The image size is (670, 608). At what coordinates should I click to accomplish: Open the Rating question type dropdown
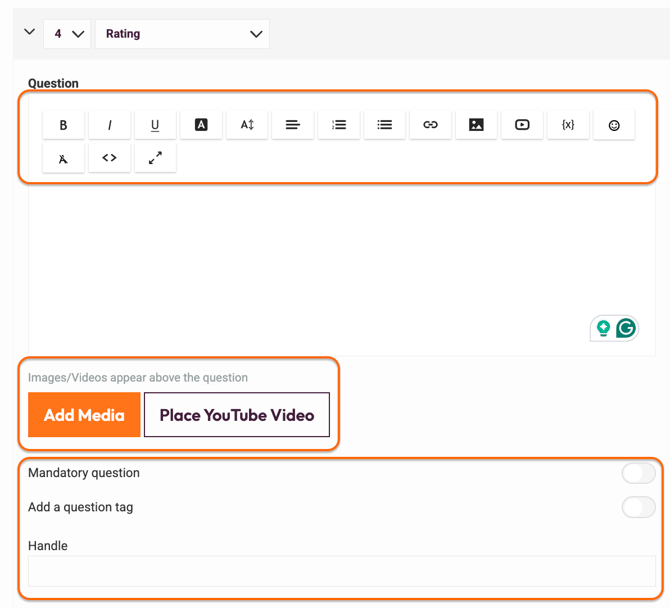click(182, 34)
